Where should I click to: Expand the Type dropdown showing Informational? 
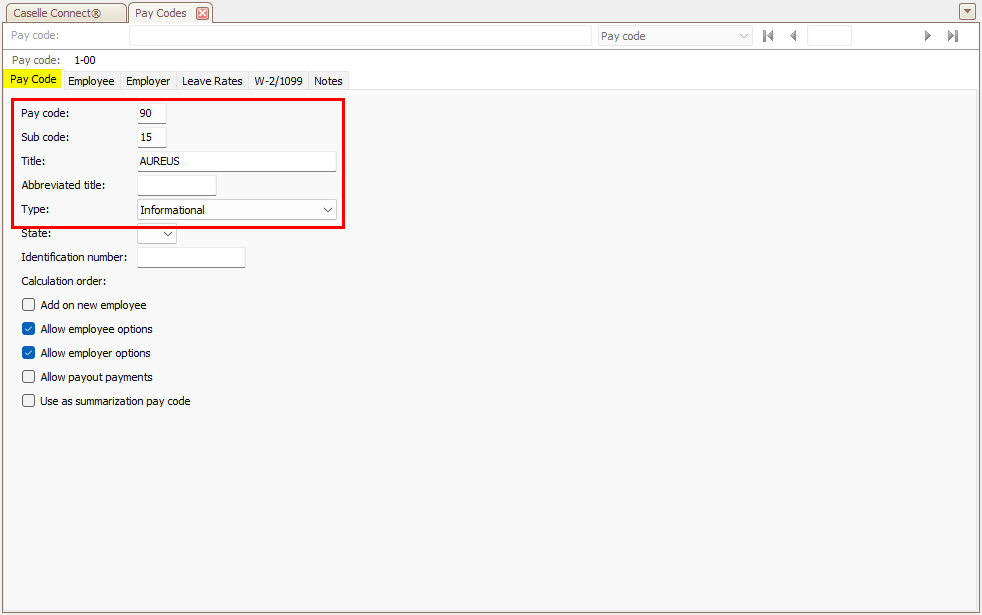[x=327, y=210]
